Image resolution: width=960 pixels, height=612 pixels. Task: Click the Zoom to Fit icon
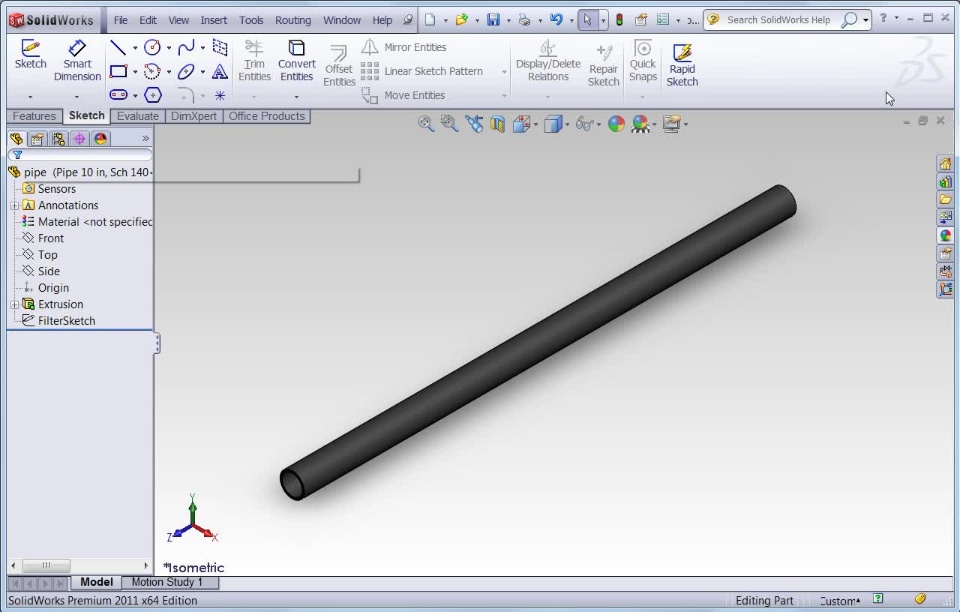click(x=426, y=124)
